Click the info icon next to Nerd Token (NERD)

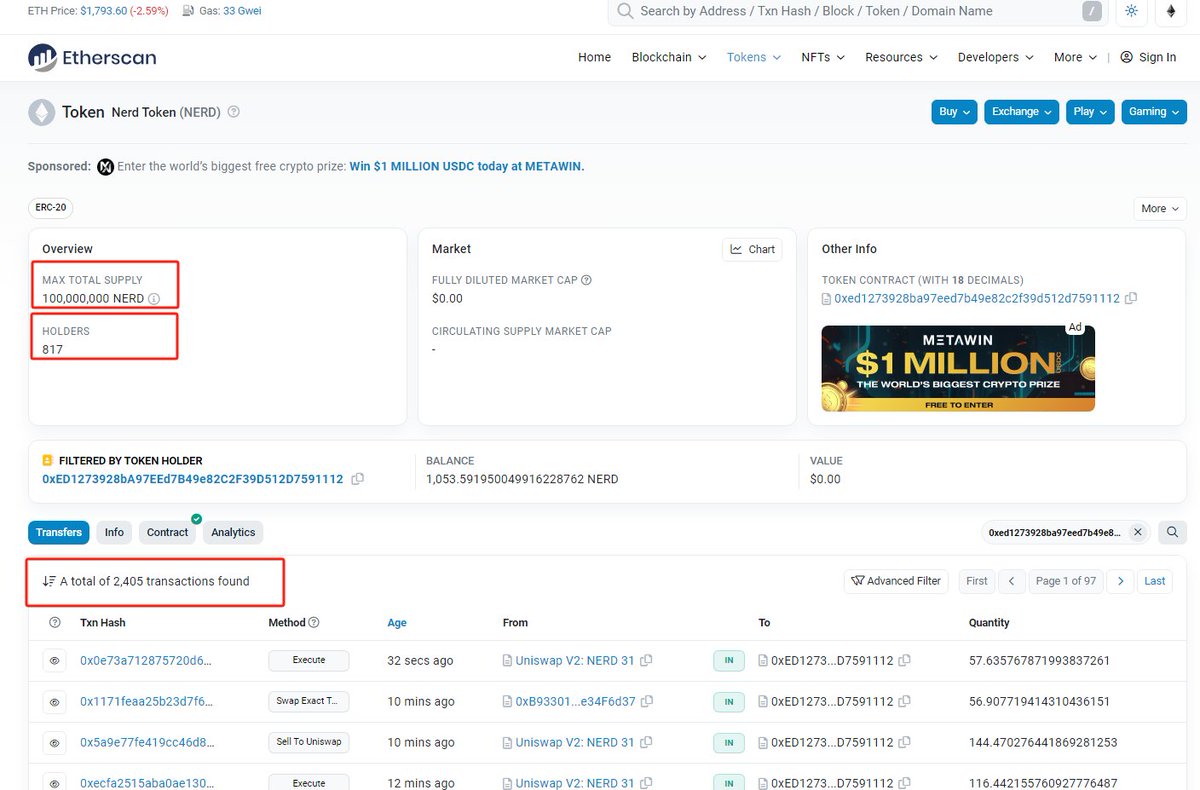(233, 112)
